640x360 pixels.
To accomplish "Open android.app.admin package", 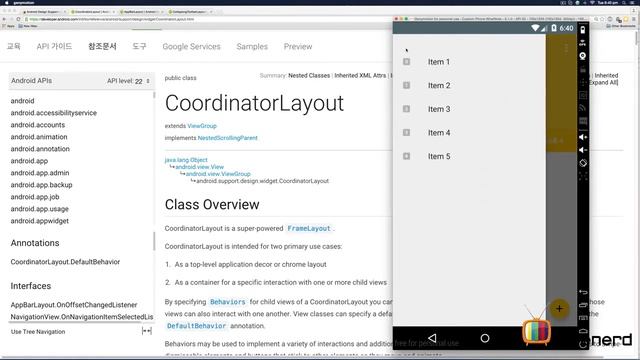I will click(x=40, y=173).
